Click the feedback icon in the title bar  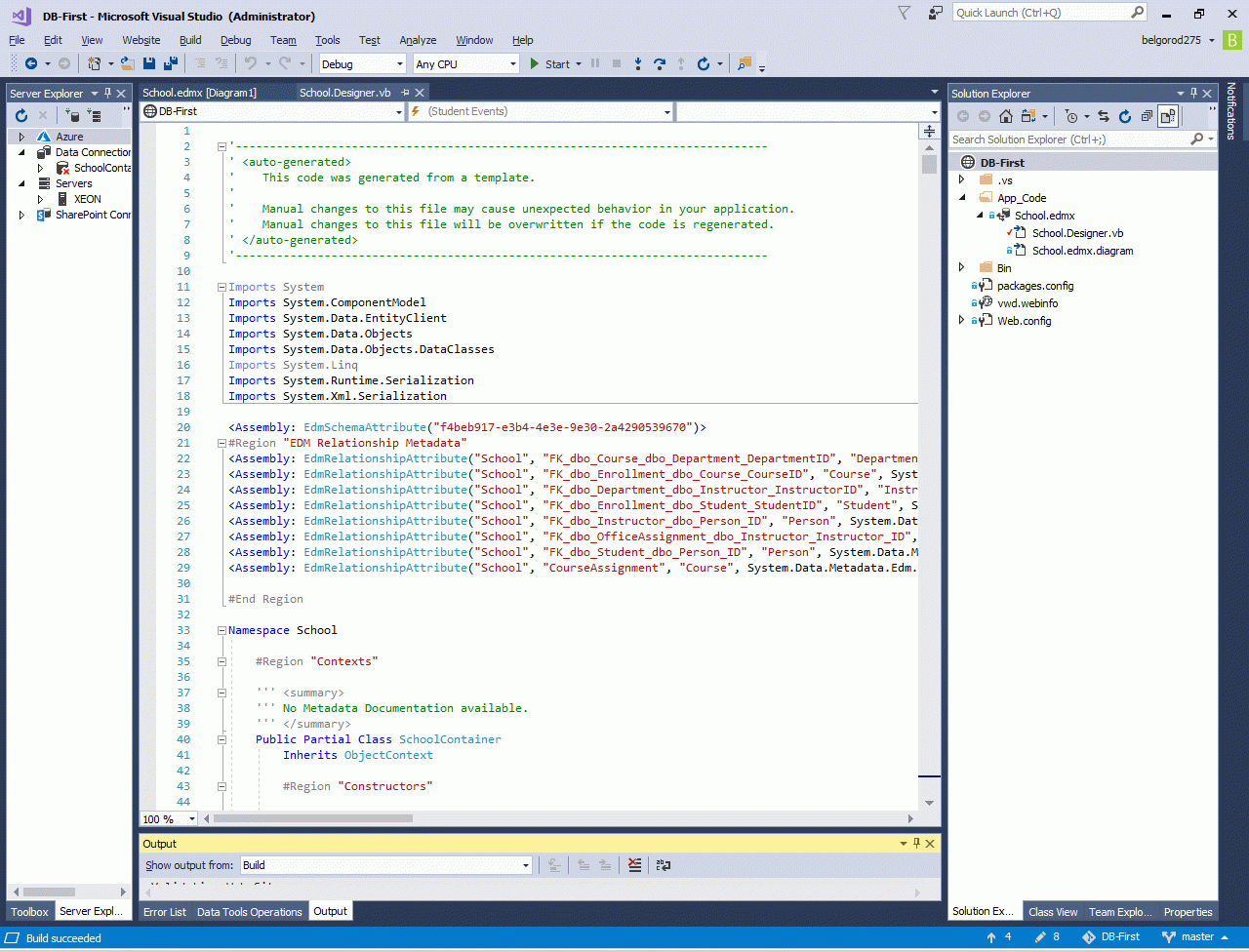click(936, 13)
